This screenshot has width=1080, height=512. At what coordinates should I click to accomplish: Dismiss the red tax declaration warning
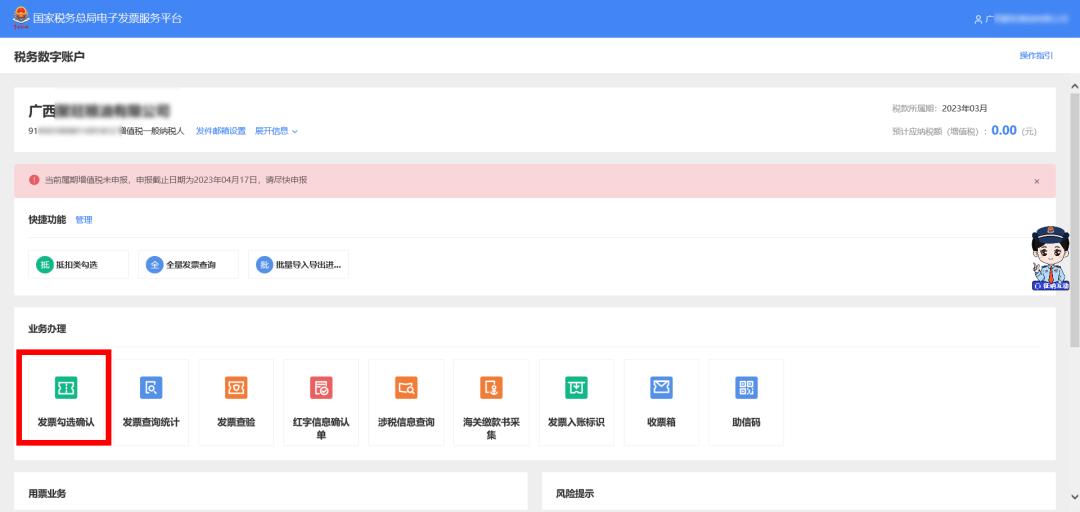1037,181
